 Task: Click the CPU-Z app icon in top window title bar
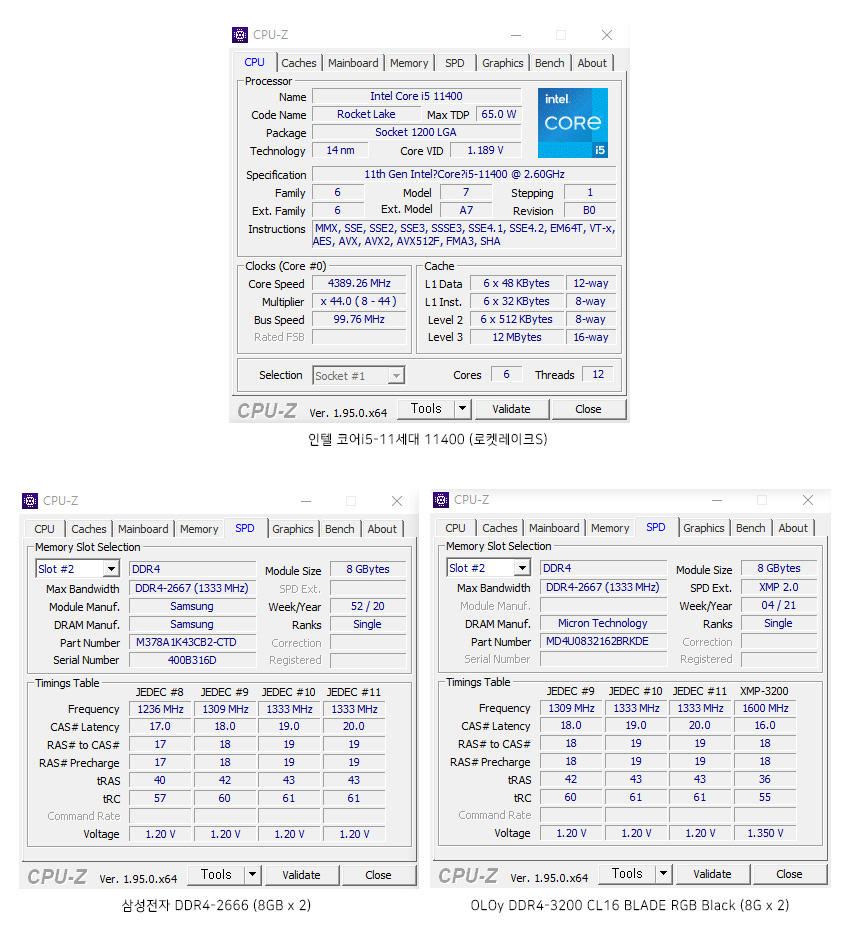(x=240, y=35)
